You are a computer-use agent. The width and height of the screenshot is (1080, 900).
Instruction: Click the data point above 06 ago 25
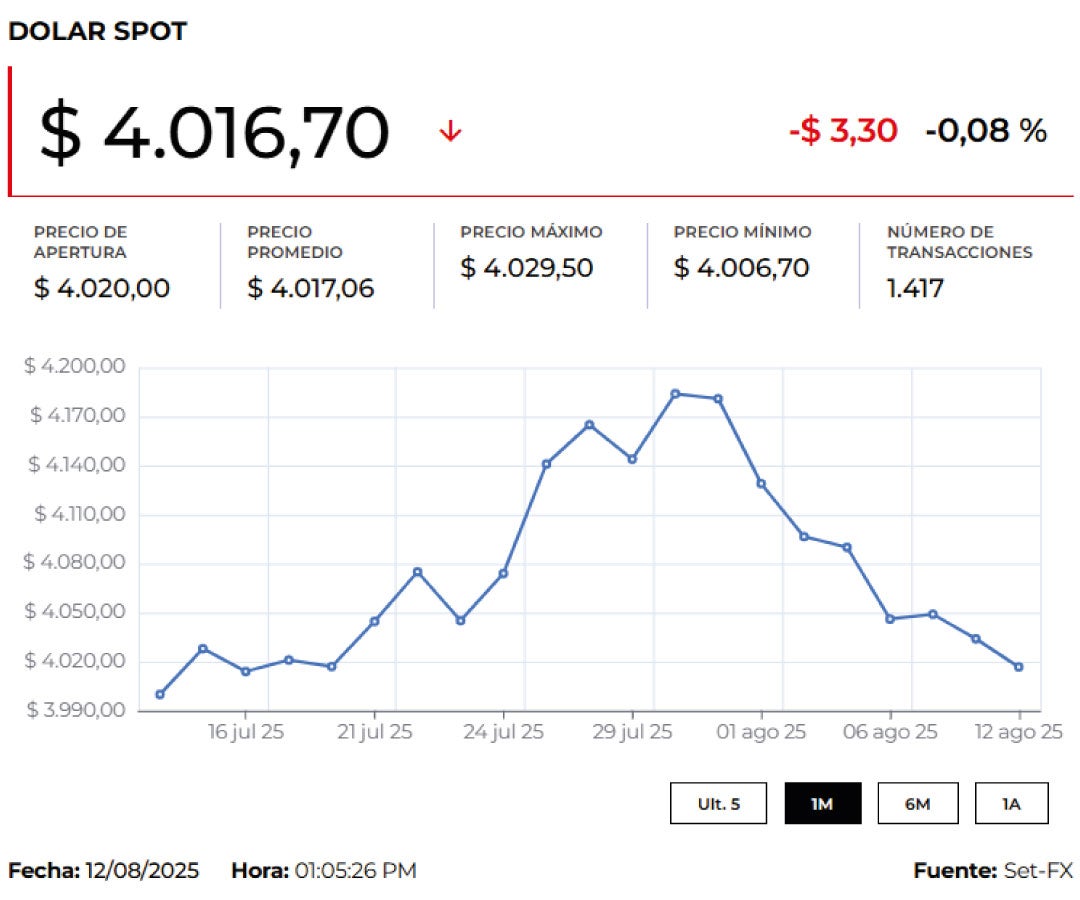click(890, 618)
